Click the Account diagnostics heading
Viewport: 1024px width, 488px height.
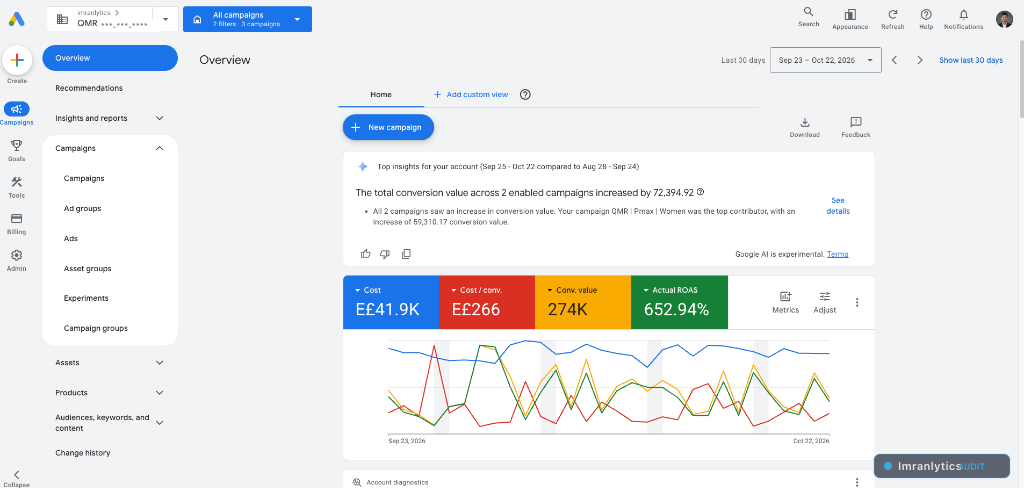point(397,482)
